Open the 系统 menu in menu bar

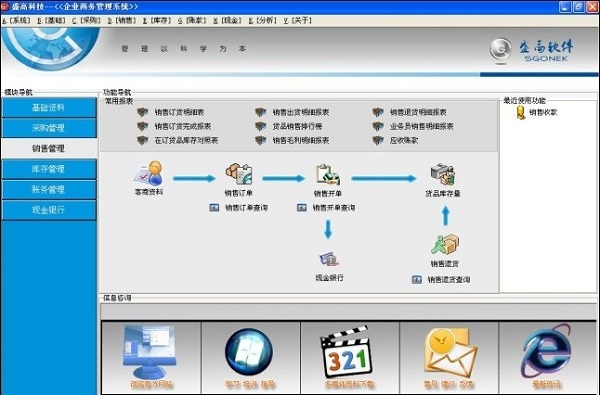click(x=16, y=20)
